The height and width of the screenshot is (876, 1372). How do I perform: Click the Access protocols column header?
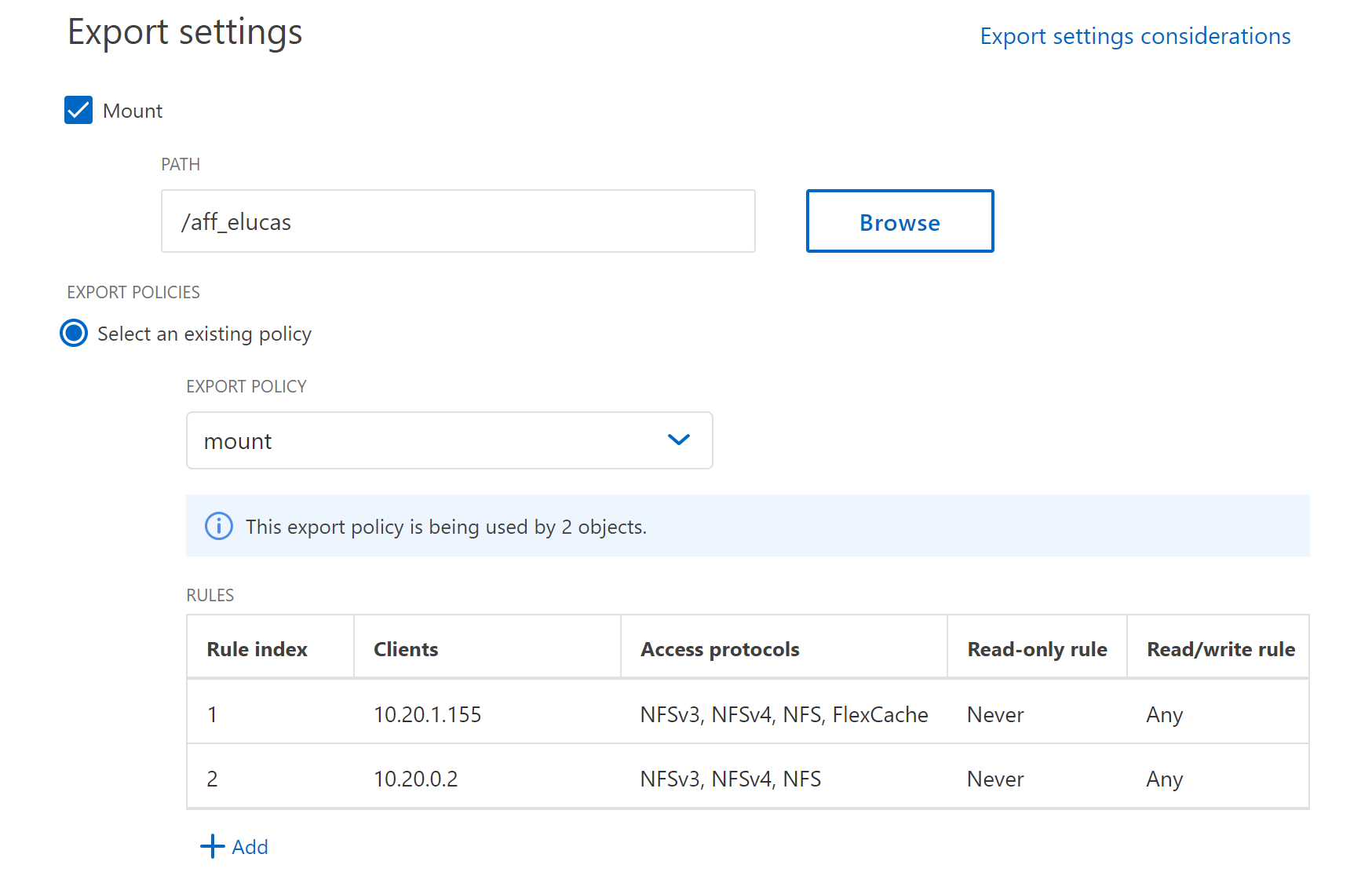click(x=720, y=649)
